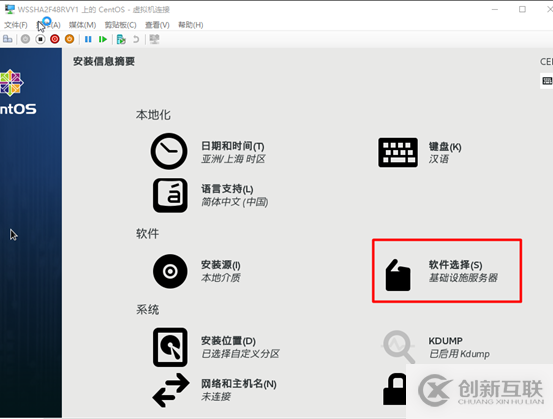Open 日期和时间(T) clock settings
The image size is (553, 419).
(208, 152)
